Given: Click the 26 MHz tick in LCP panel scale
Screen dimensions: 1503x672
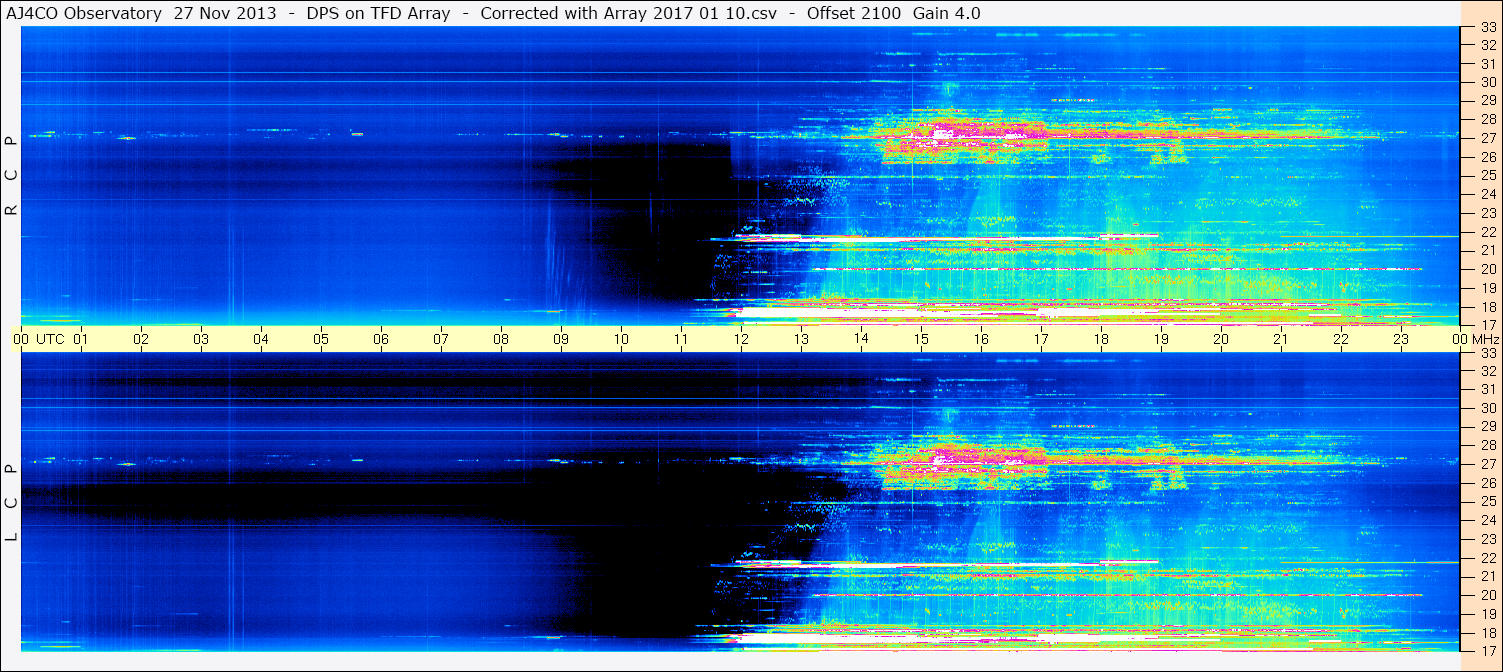Looking at the screenshot, I should 1487,483.
